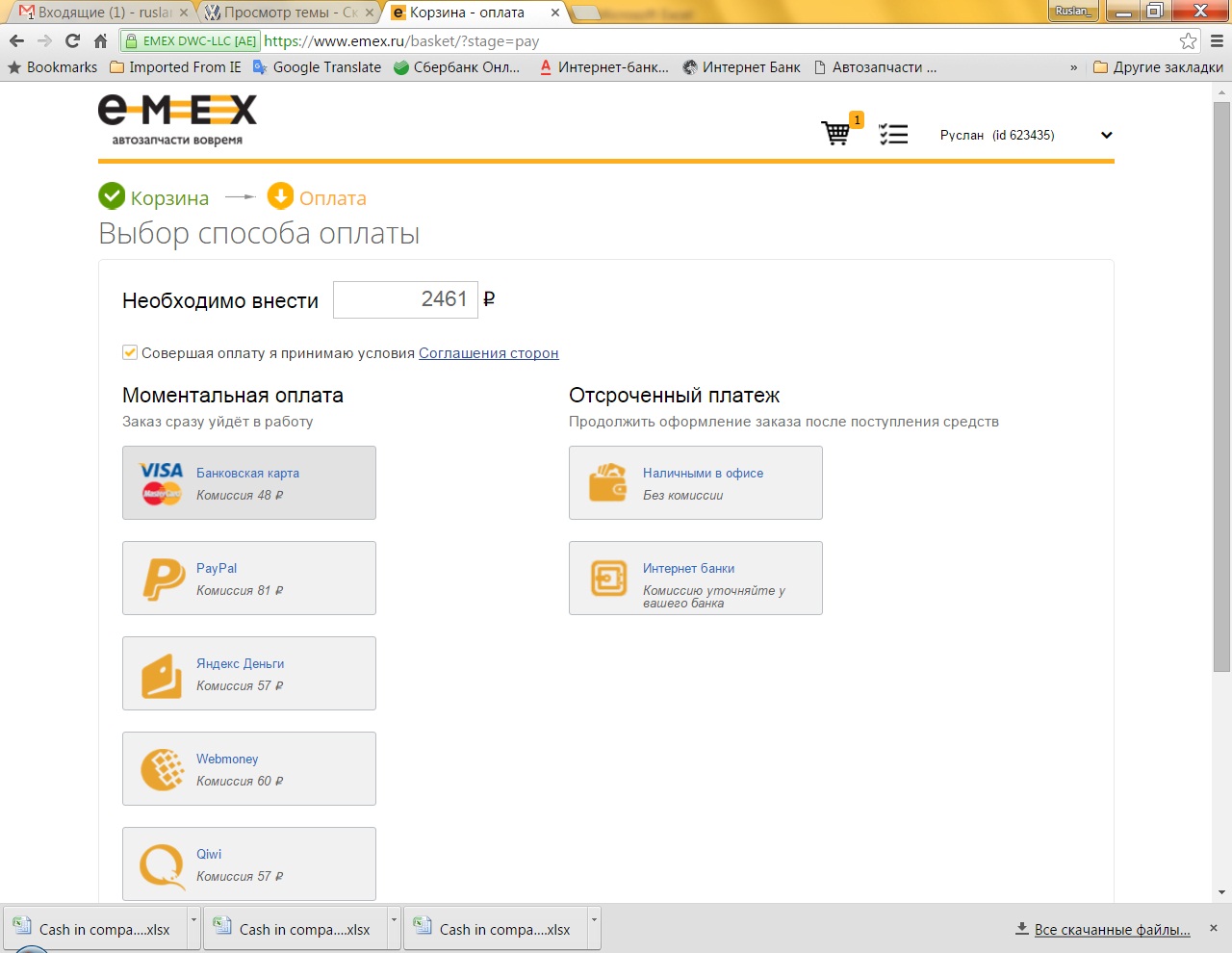Click the payment amount input field
The width and height of the screenshot is (1232, 953).
point(405,300)
